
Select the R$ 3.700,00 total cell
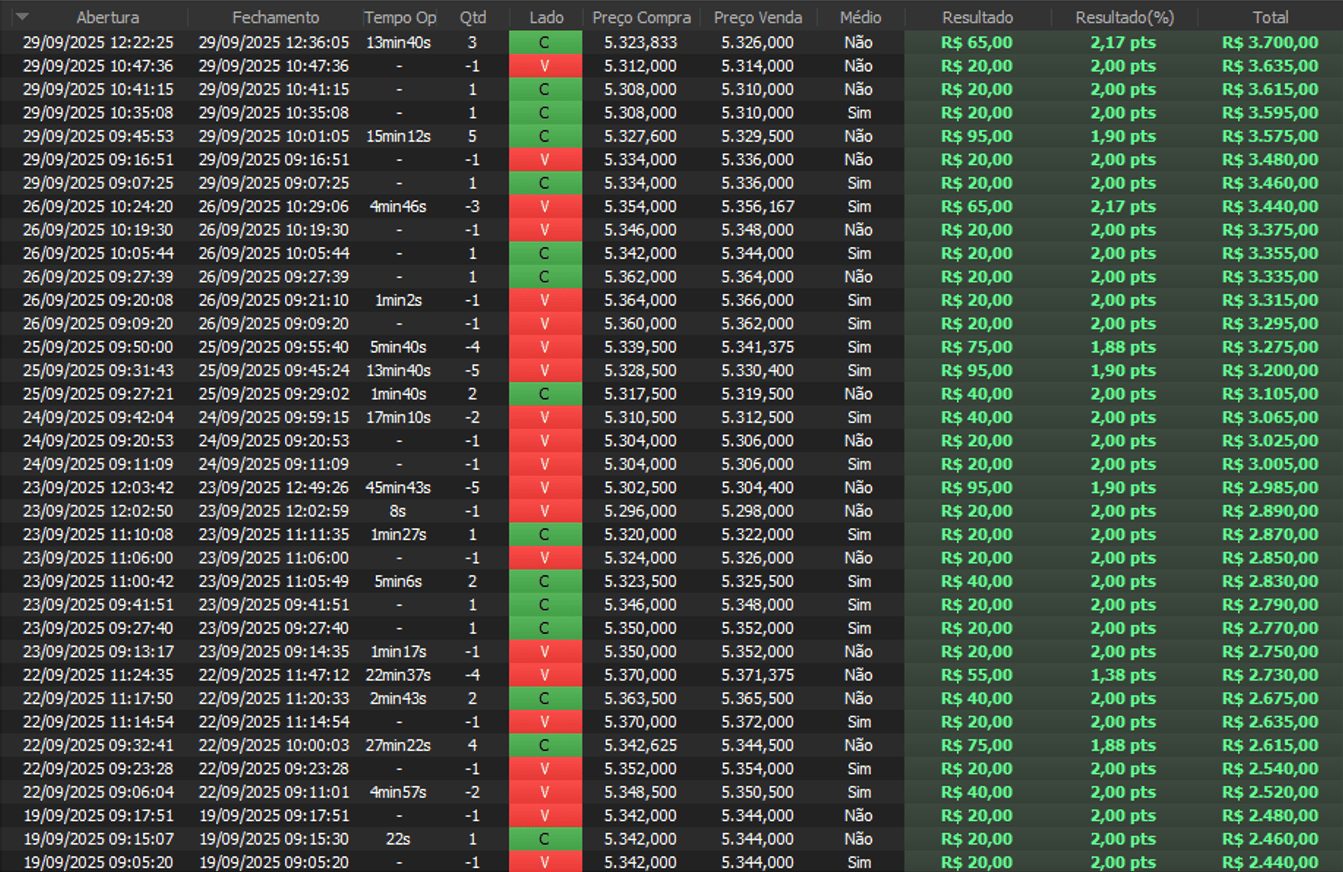pyautogui.click(x=1270, y=42)
